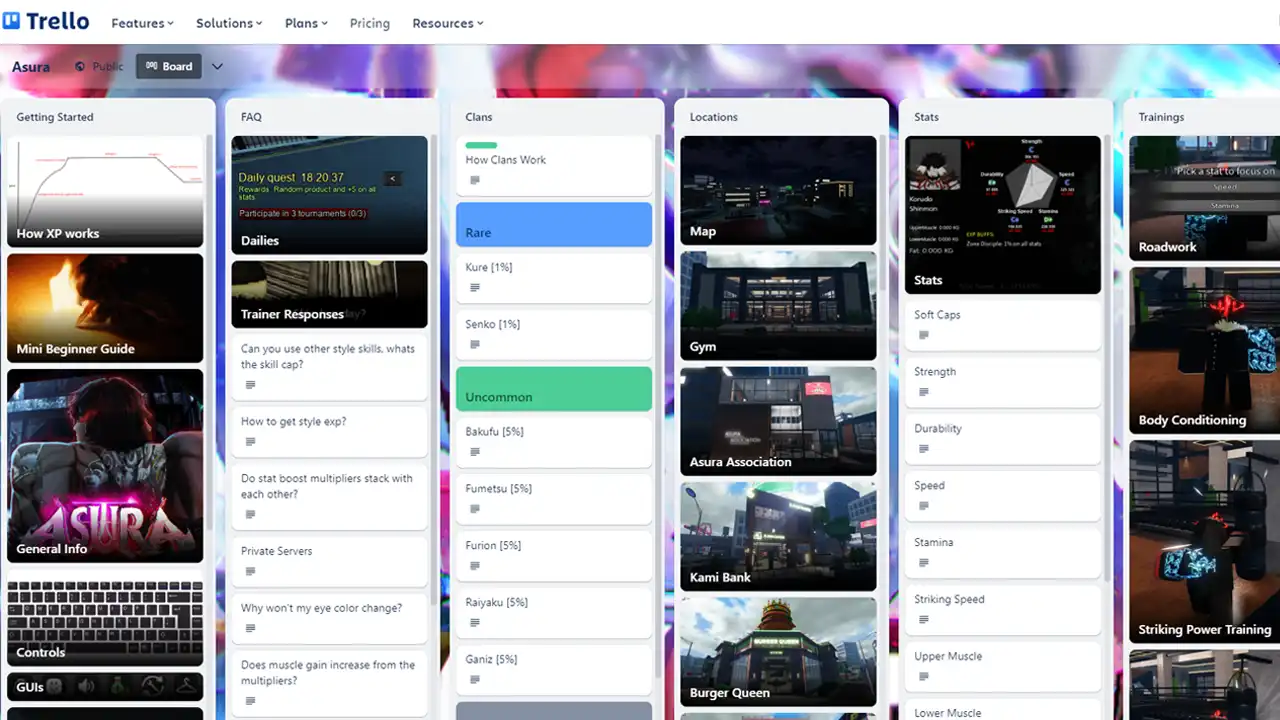Click the Trello logo
Image resolution: width=1280 pixels, height=720 pixels.
(x=46, y=21)
